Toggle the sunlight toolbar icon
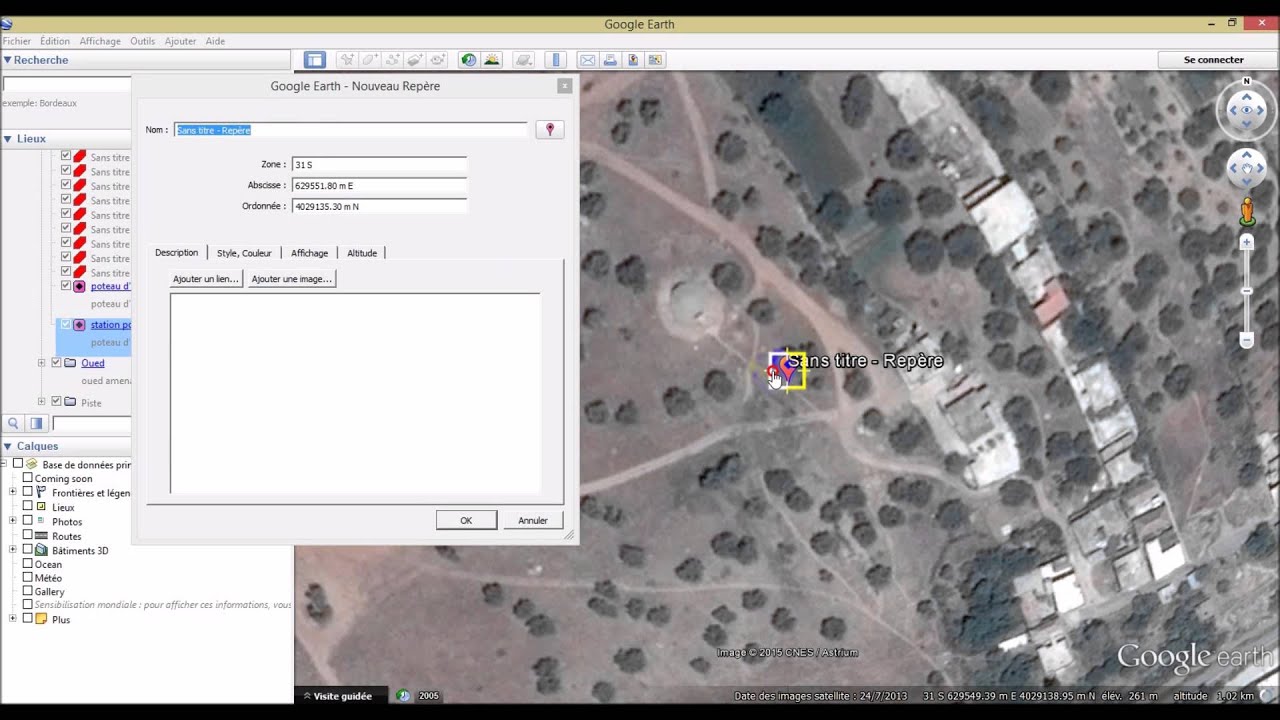The image size is (1280, 720). [x=491, y=60]
